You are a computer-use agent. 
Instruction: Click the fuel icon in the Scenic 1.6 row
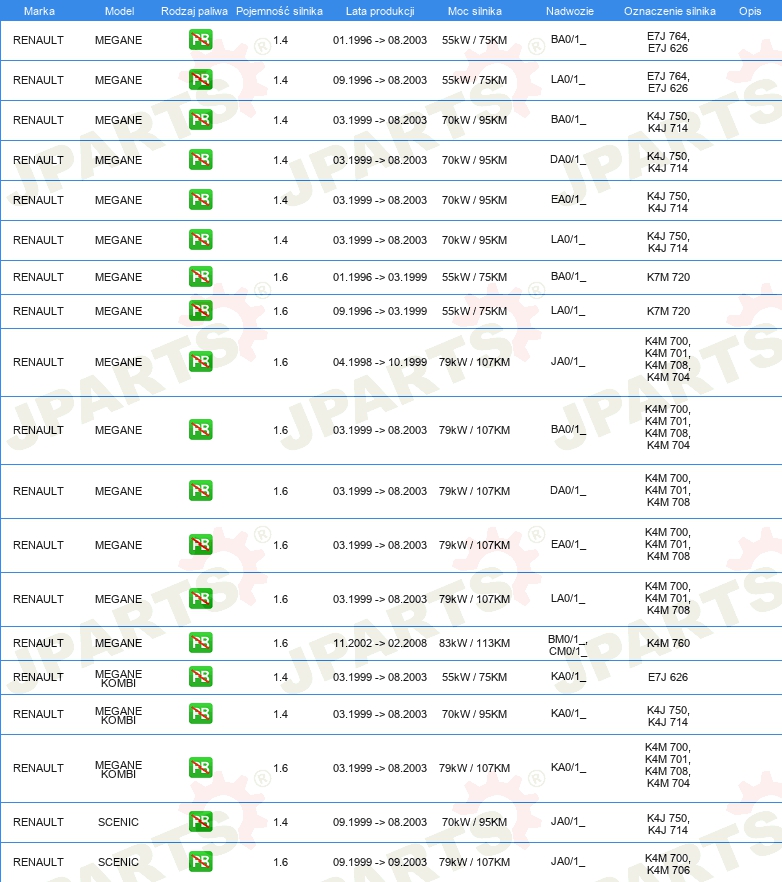pyautogui.click(x=200, y=862)
